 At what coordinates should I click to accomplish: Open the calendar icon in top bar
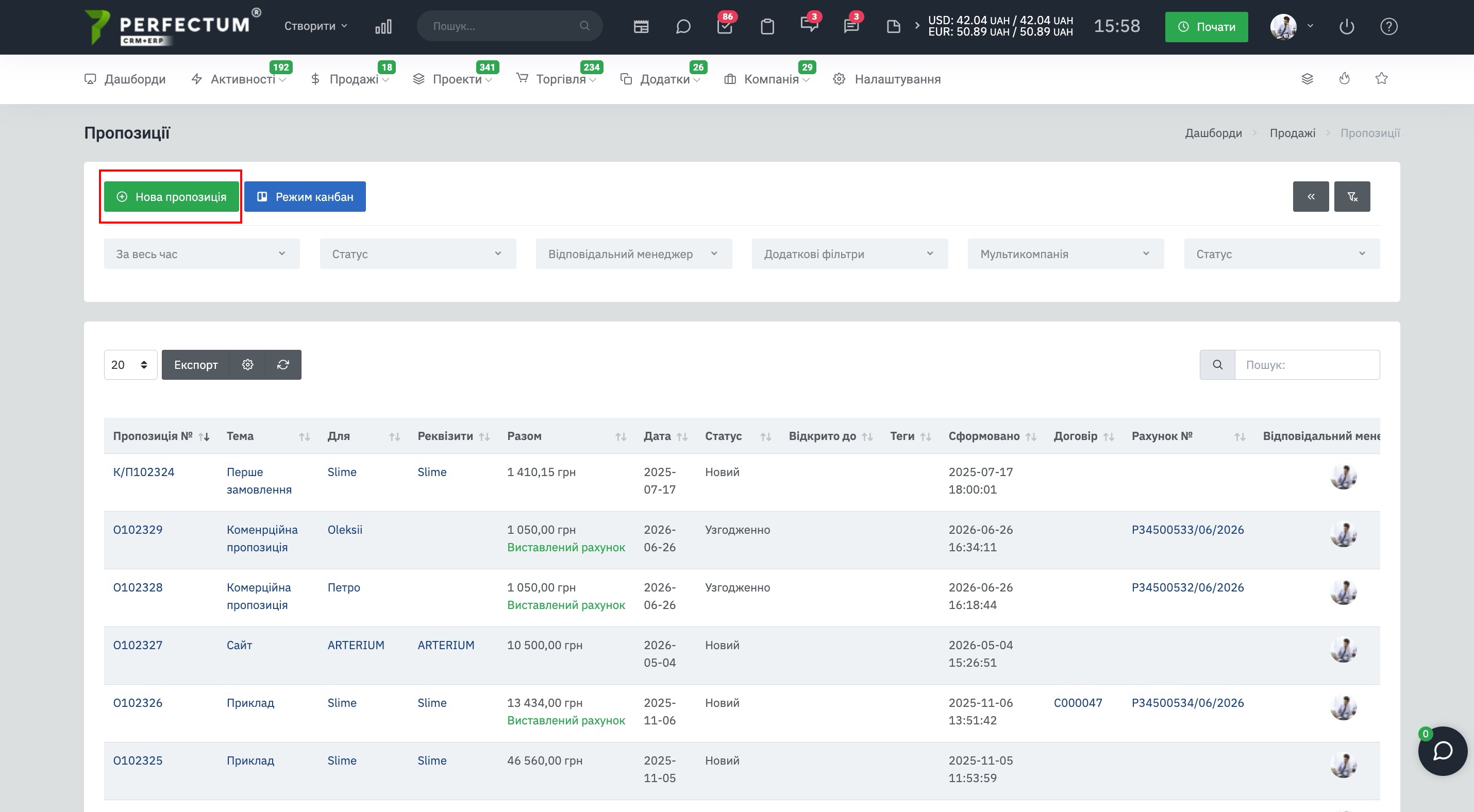point(641,27)
